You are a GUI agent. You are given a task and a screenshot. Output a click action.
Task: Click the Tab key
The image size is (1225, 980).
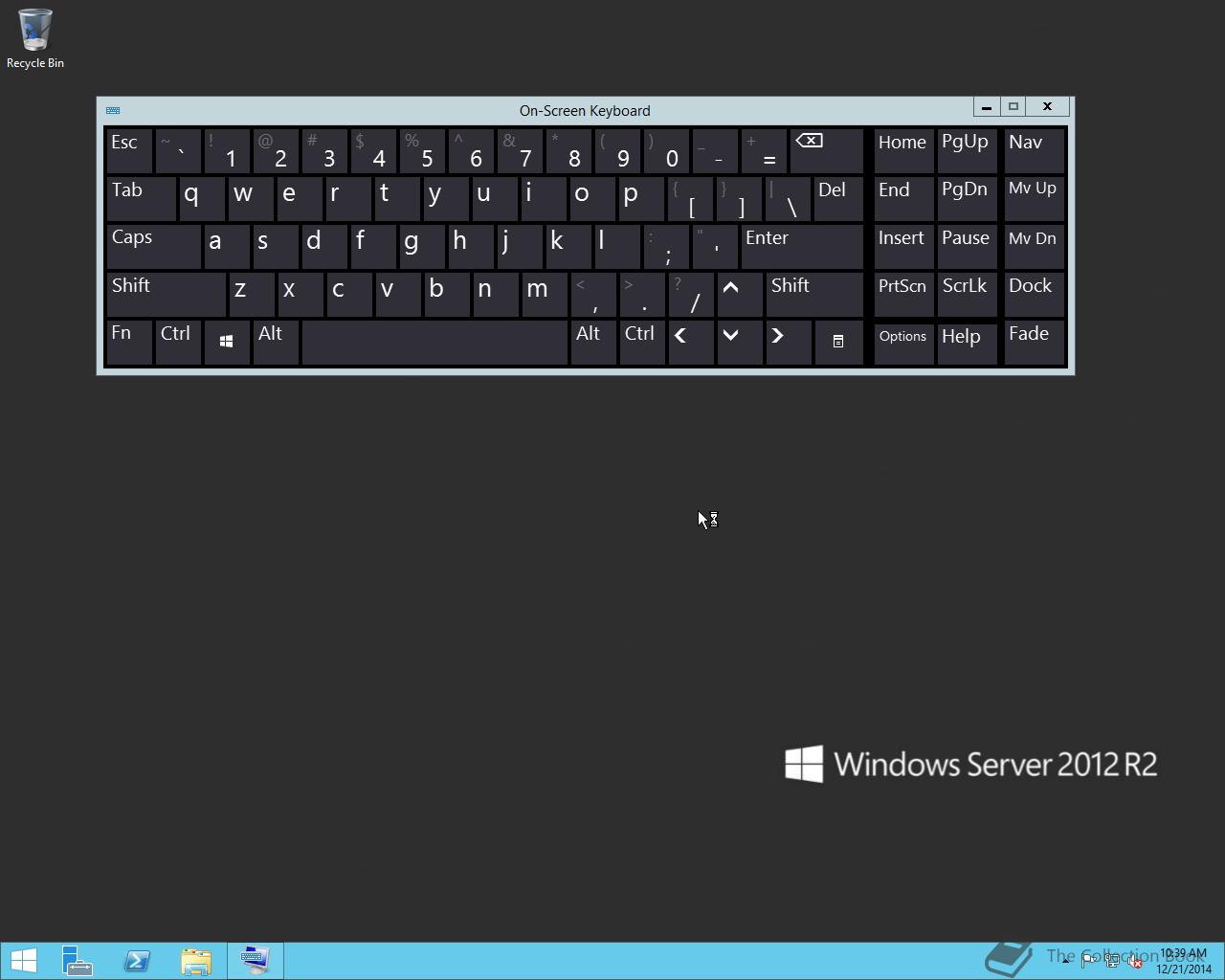[x=141, y=199]
